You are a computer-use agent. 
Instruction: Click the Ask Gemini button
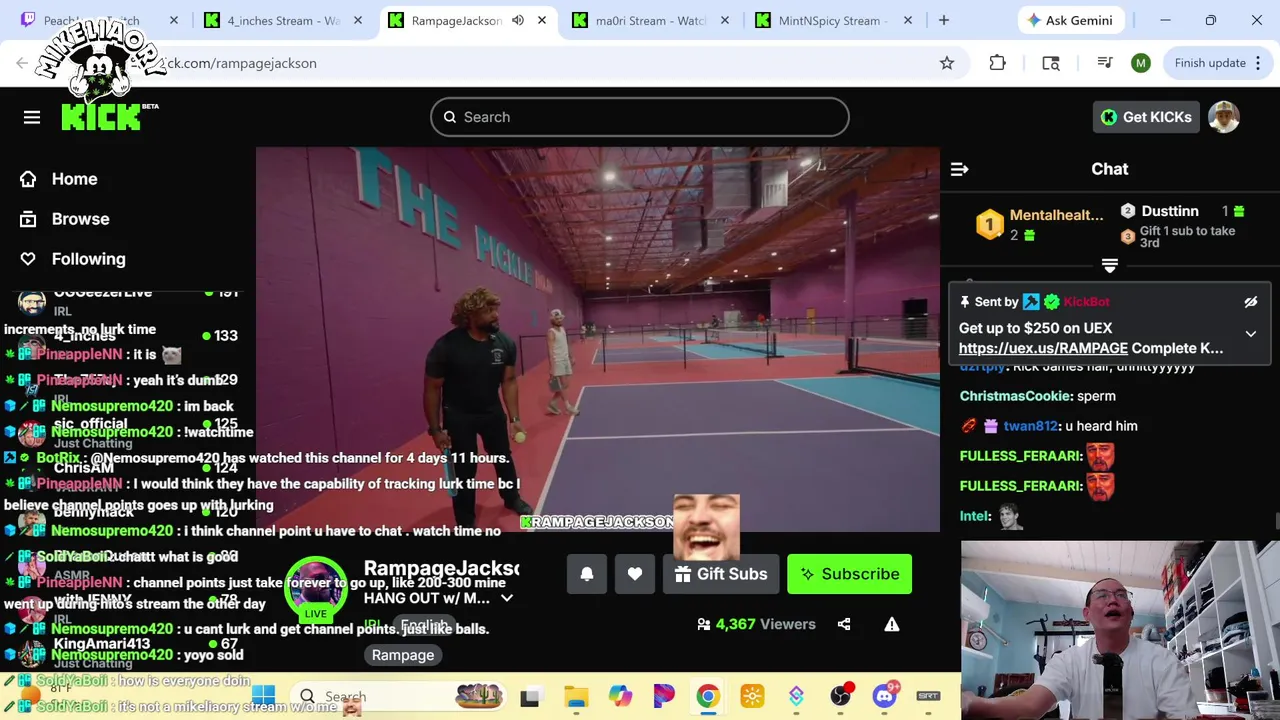tap(1070, 20)
